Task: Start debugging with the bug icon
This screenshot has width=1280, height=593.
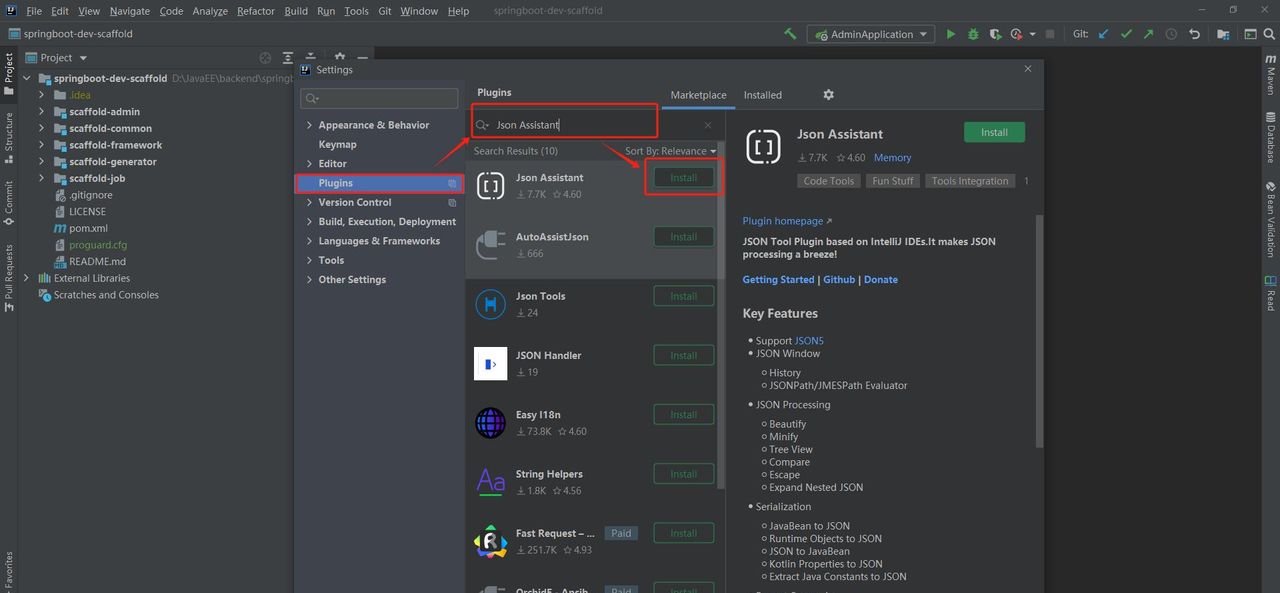Action: [973, 34]
